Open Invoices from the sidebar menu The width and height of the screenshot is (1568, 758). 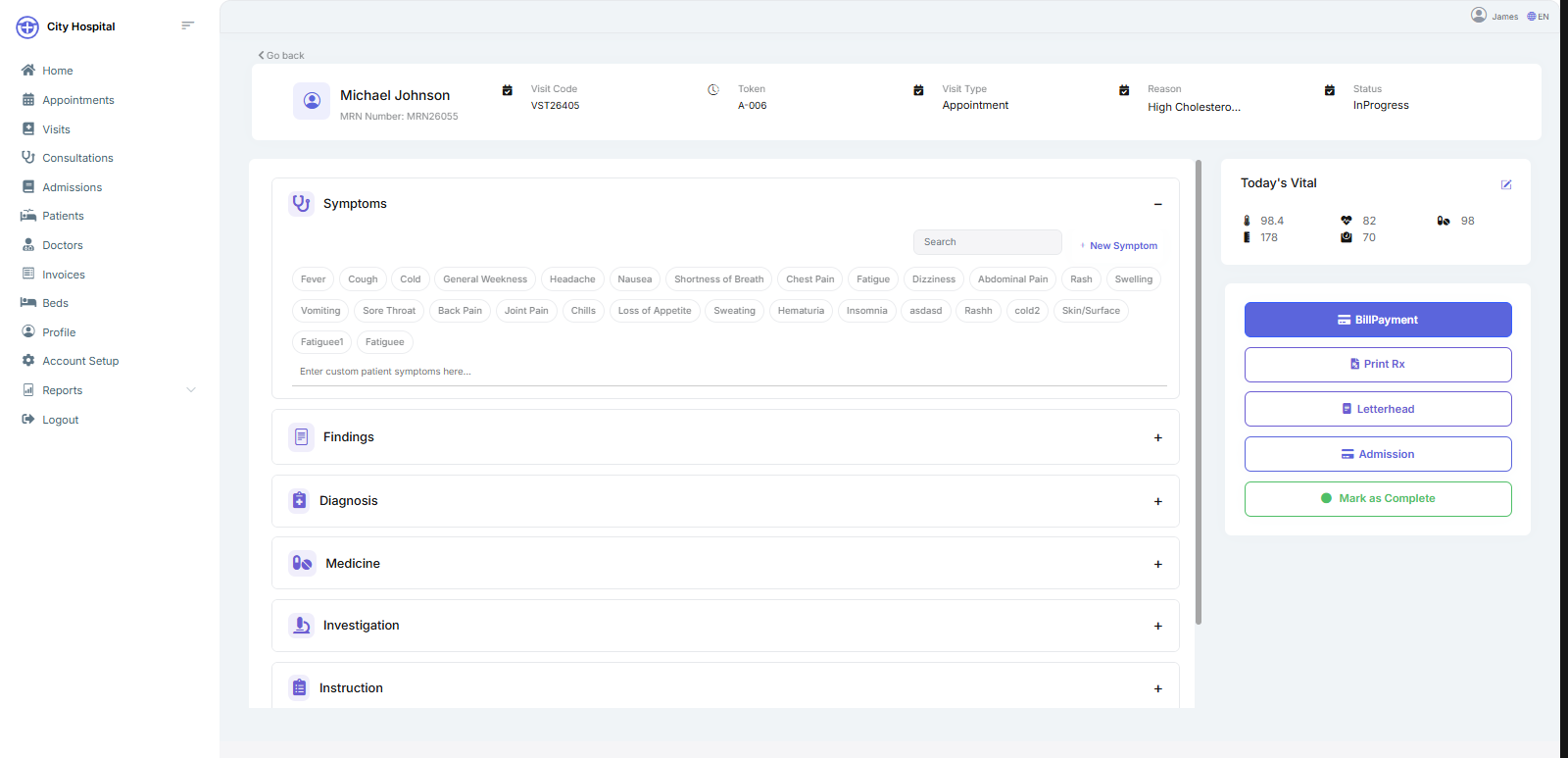64,275
